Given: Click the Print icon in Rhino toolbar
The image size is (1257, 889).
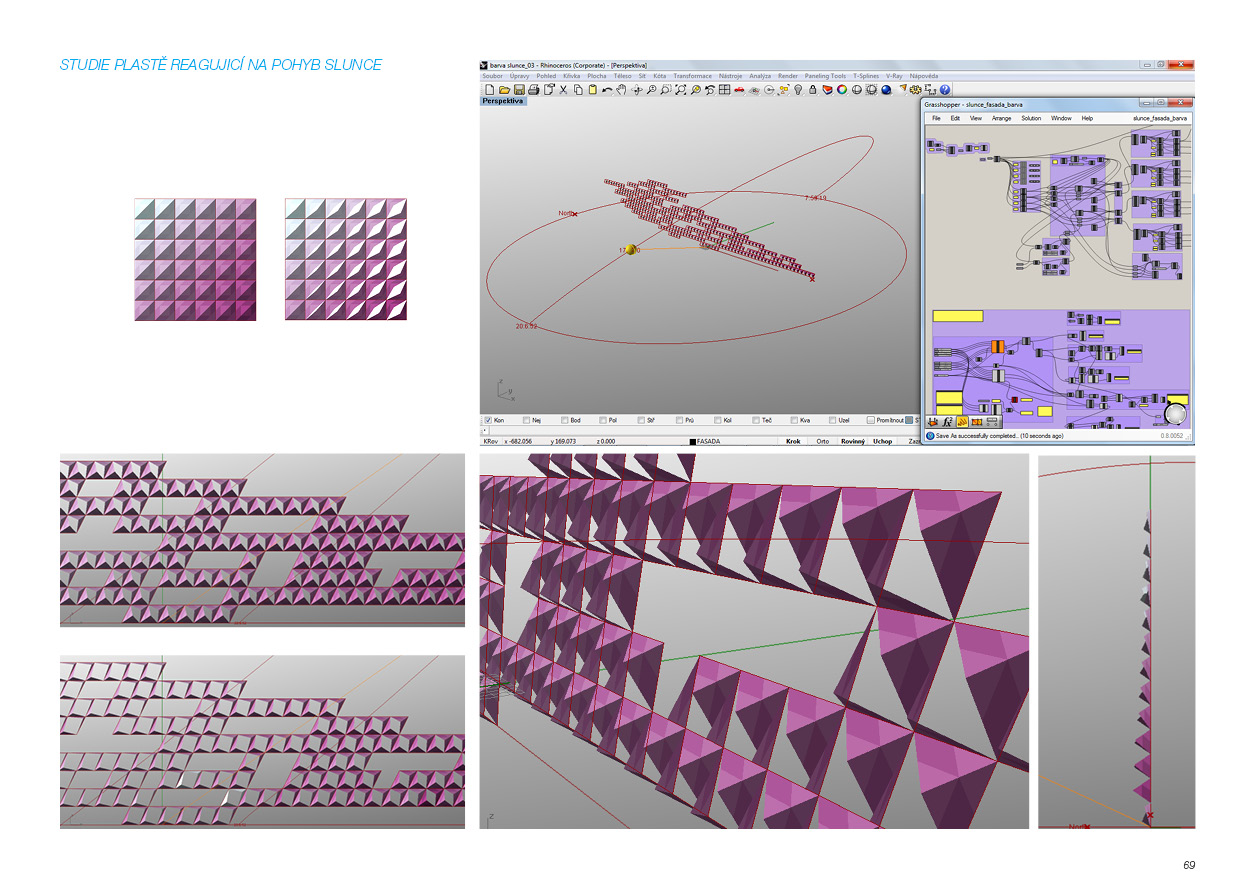Looking at the screenshot, I should coord(533,90).
